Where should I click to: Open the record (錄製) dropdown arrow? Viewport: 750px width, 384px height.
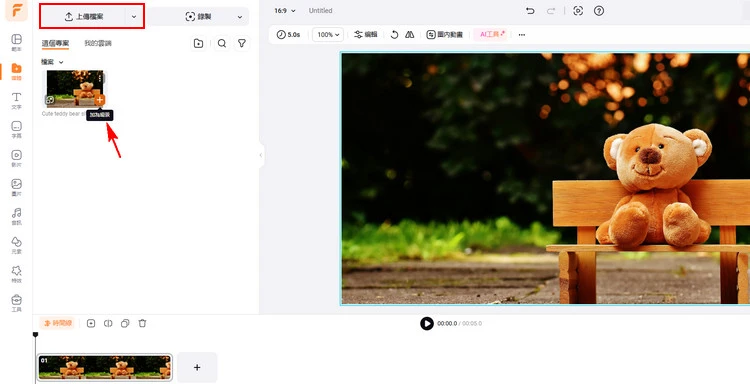click(x=240, y=17)
